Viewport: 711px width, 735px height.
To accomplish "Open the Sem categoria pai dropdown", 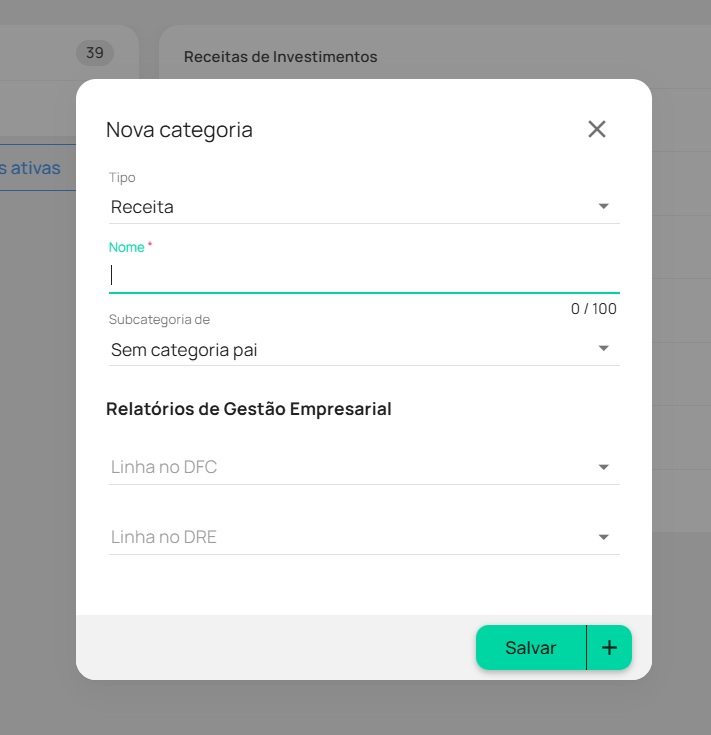I will click(364, 350).
